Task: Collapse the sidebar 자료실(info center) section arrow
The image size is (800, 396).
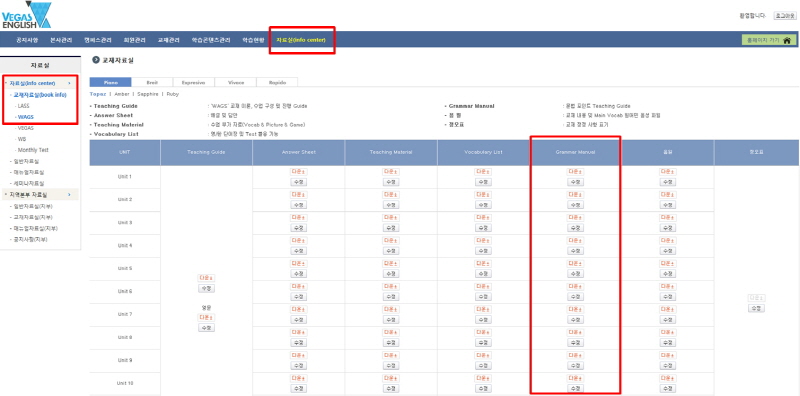Action: pos(69,83)
